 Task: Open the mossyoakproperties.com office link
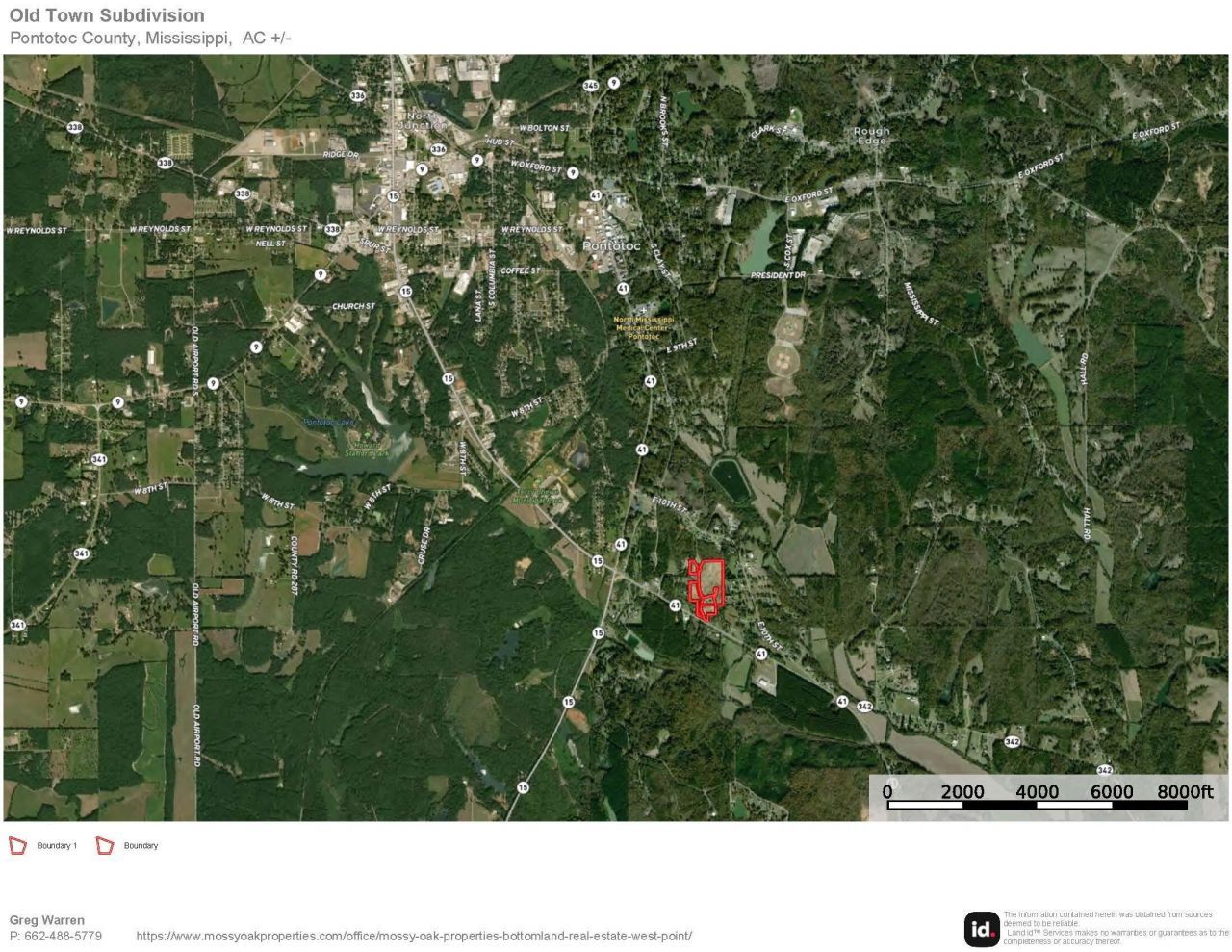pyautogui.click(x=414, y=936)
